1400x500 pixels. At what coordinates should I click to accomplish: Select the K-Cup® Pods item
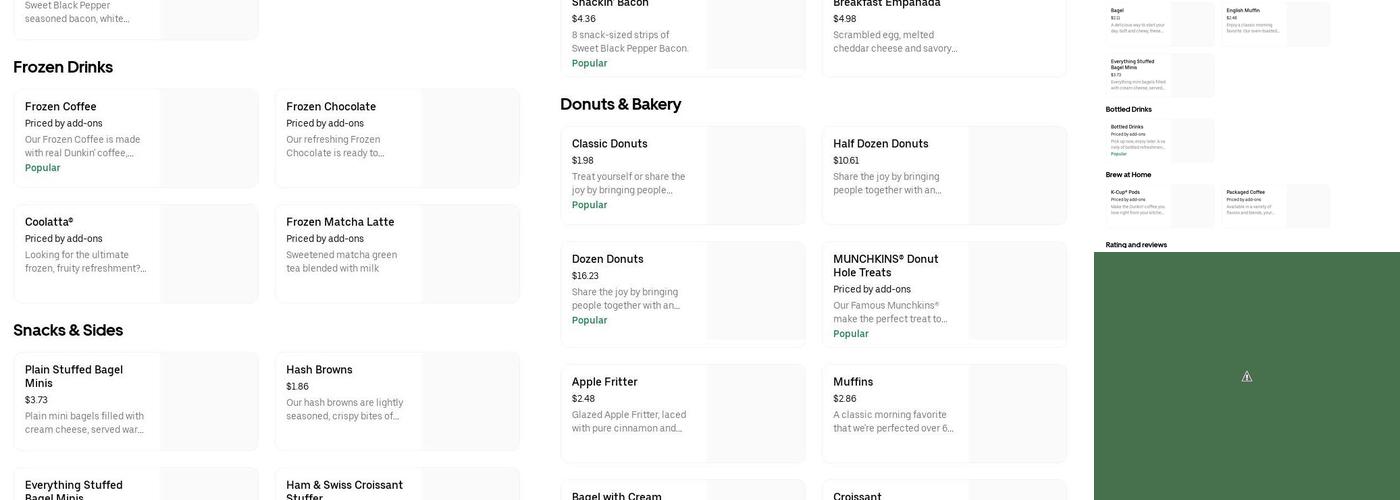pos(1137,205)
